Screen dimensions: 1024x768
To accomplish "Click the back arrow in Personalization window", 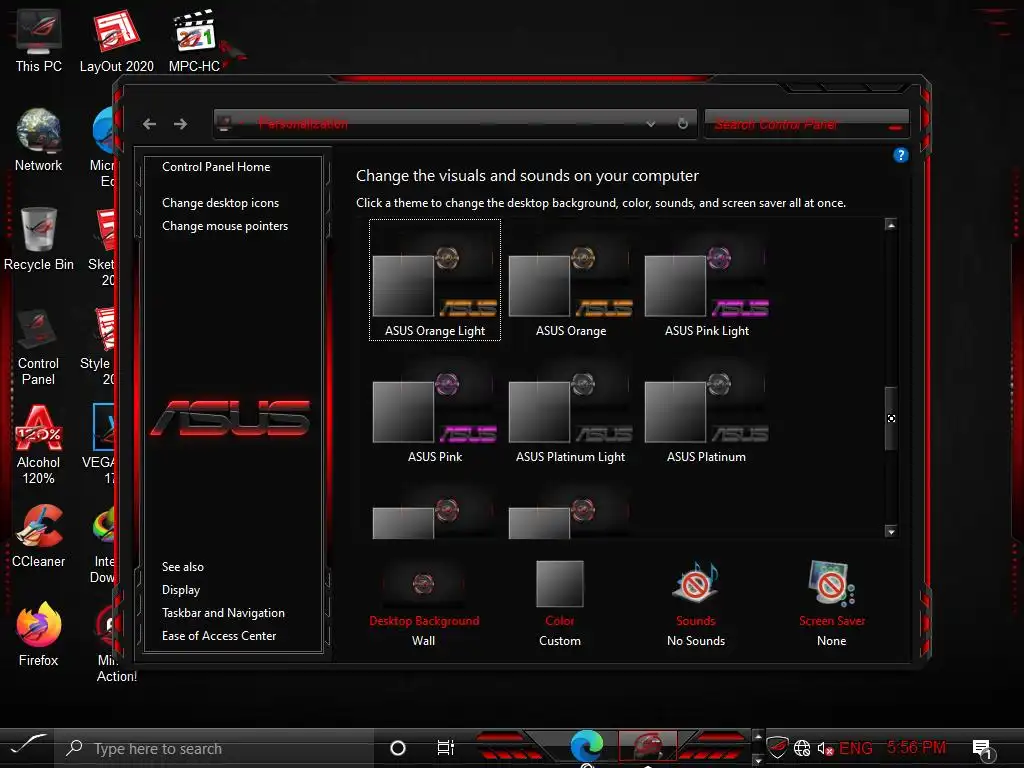I will coord(150,124).
